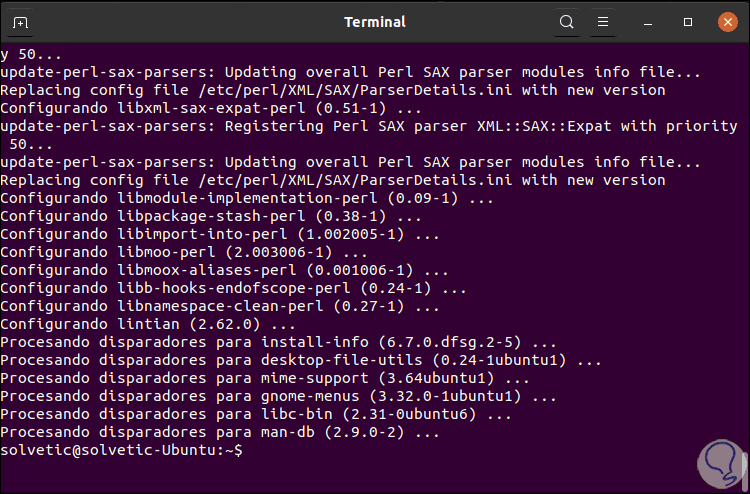Maximize the Terminal window
The width and height of the screenshot is (750, 494).
688,22
